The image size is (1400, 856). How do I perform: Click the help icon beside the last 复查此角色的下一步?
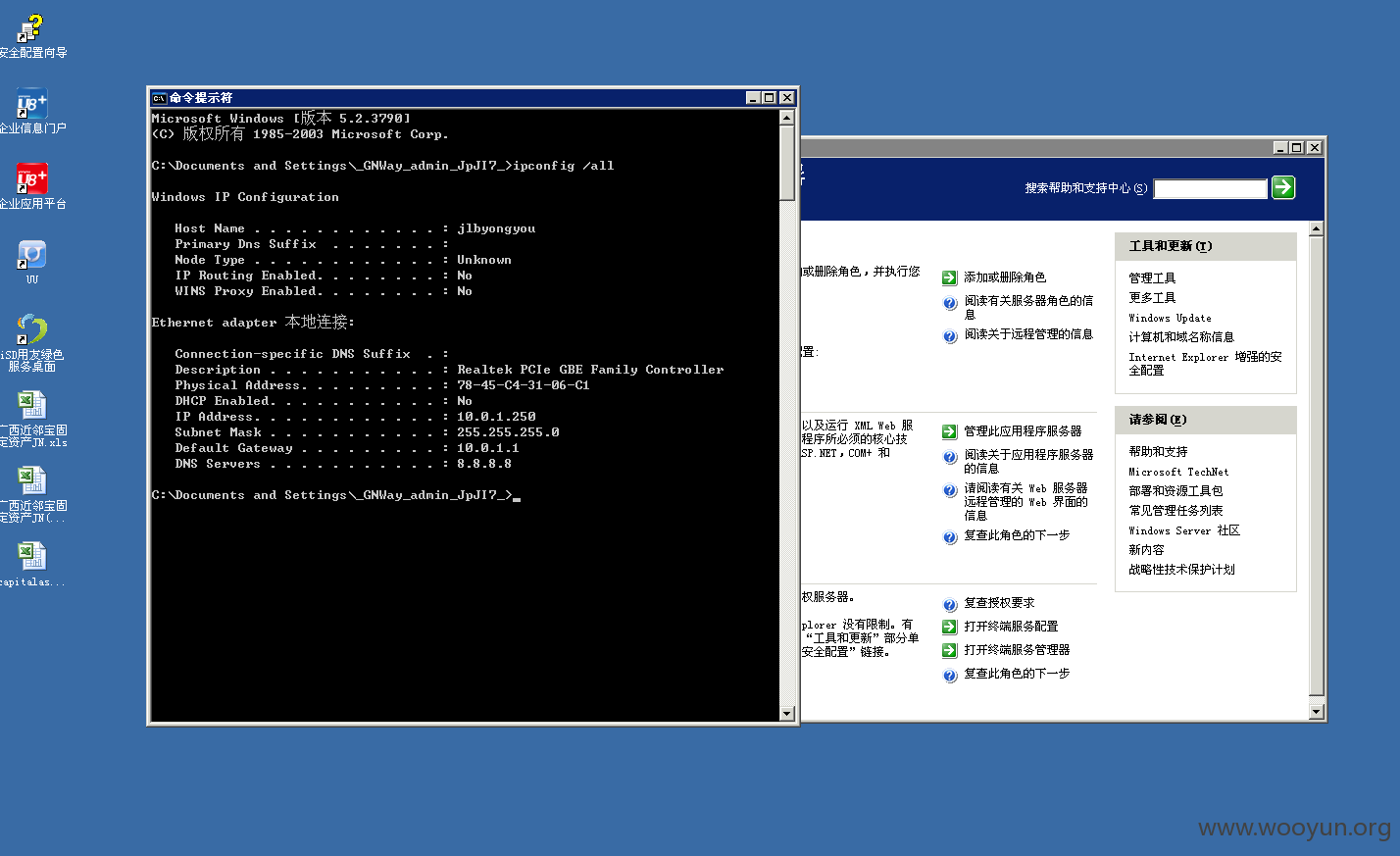pyautogui.click(x=950, y=676)
